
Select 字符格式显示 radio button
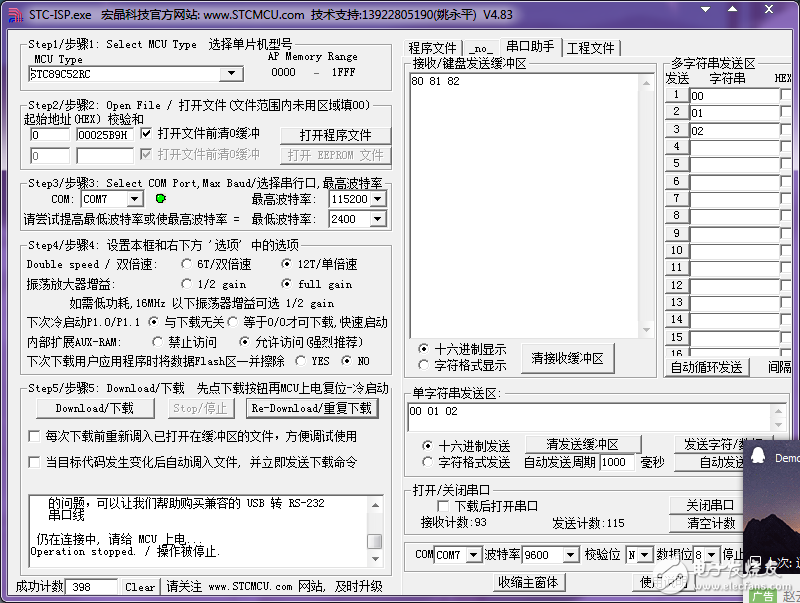tap(423, 365)
